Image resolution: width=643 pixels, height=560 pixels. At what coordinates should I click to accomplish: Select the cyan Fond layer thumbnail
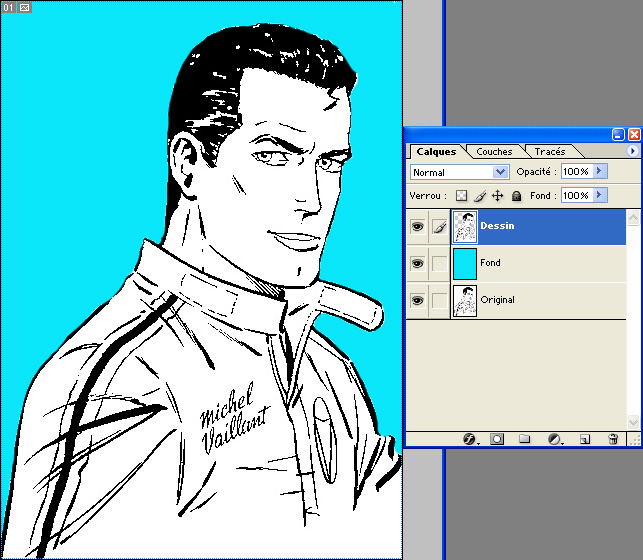coord(464,264)
